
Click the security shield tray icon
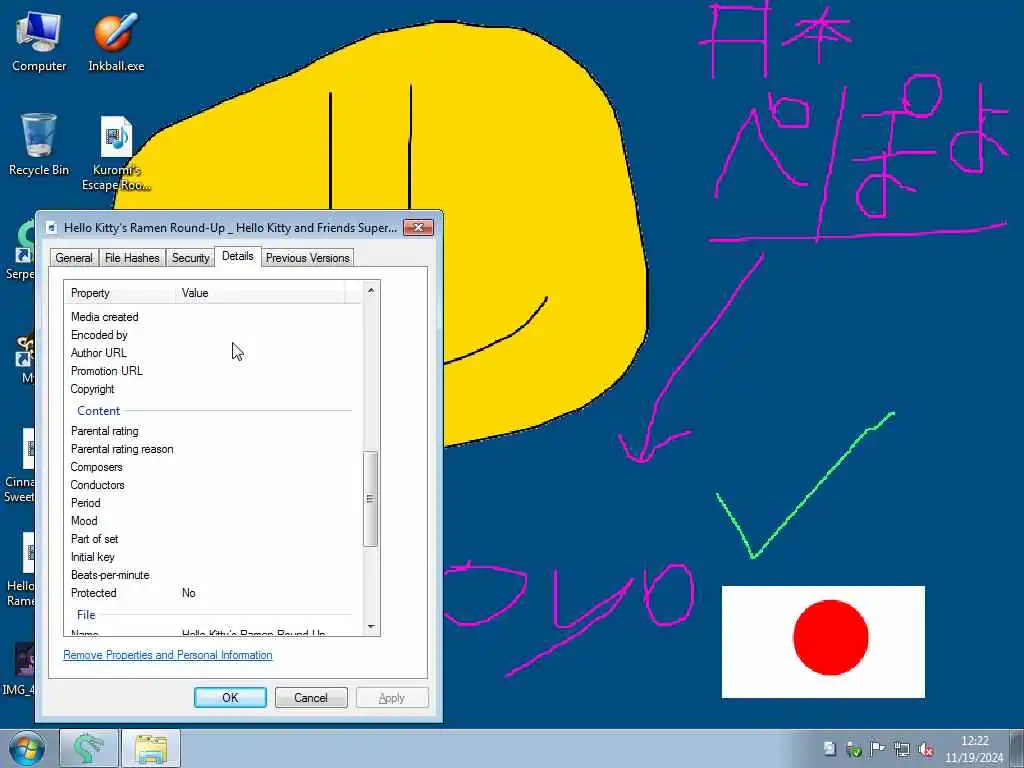coord(854,749)
